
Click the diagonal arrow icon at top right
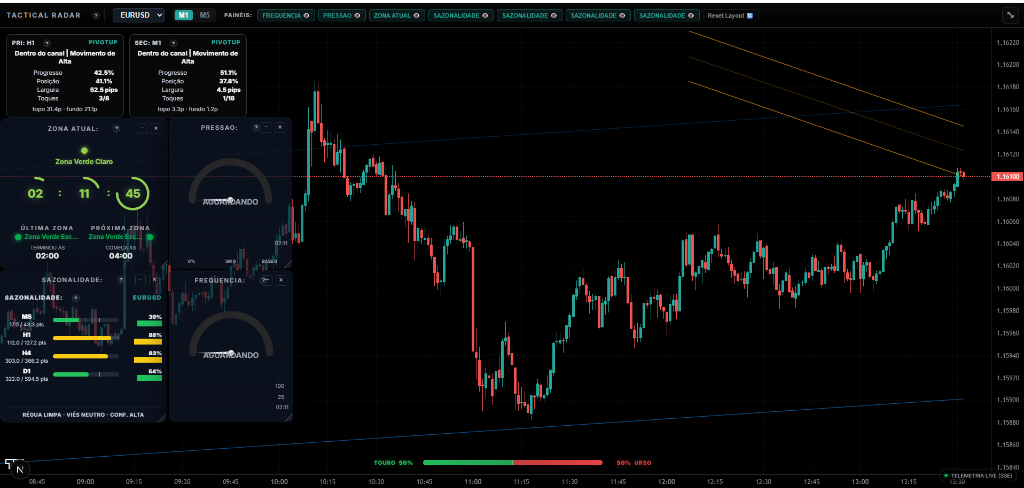(x=1009, y=15)
